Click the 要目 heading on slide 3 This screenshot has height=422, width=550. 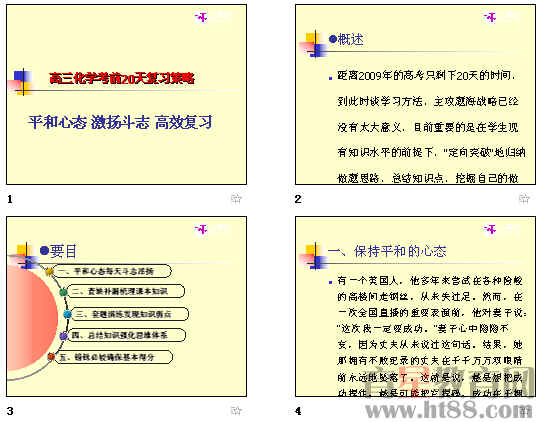[x=63, y=251]
